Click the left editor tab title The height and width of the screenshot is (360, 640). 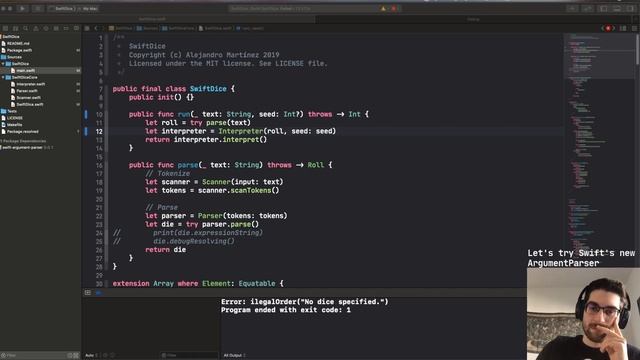pyautogui.click(x=152, y=19)
